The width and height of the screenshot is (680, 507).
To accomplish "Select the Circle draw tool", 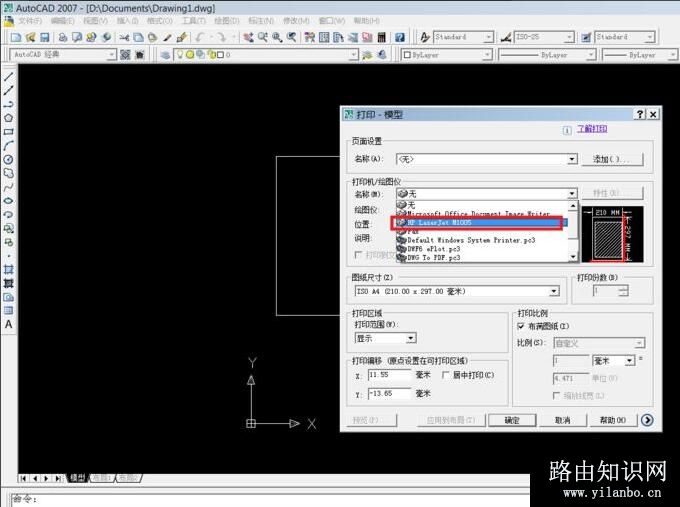I will [x=8, y=159].
